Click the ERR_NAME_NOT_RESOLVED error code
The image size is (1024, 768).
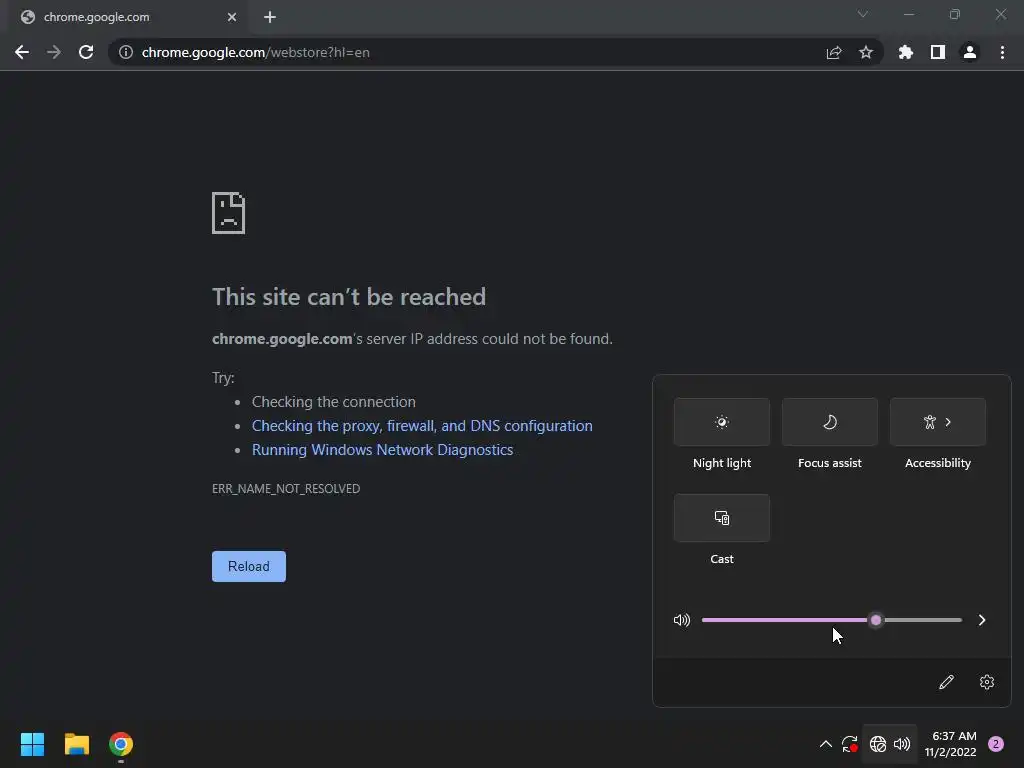point(286,488)
